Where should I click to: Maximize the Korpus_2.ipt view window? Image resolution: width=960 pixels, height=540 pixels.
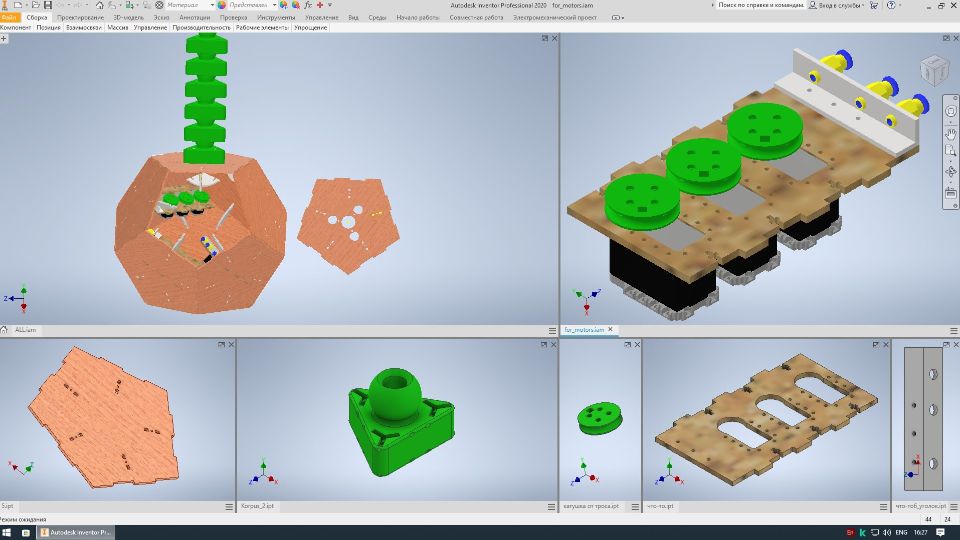(x=544, y=345)
